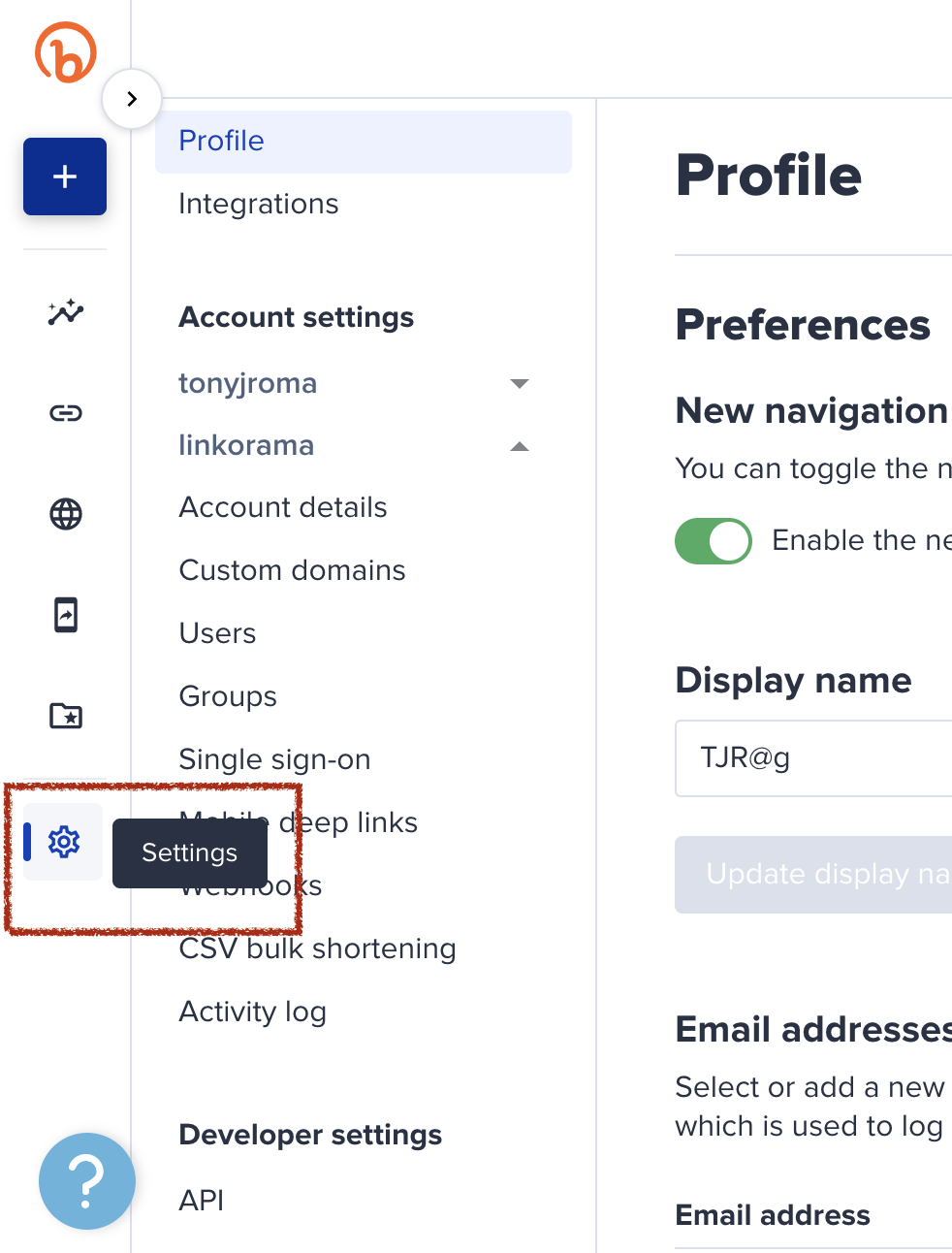Open the Links chain icon
This screenshot has width=952, height=1253.
tap(66, 413)
